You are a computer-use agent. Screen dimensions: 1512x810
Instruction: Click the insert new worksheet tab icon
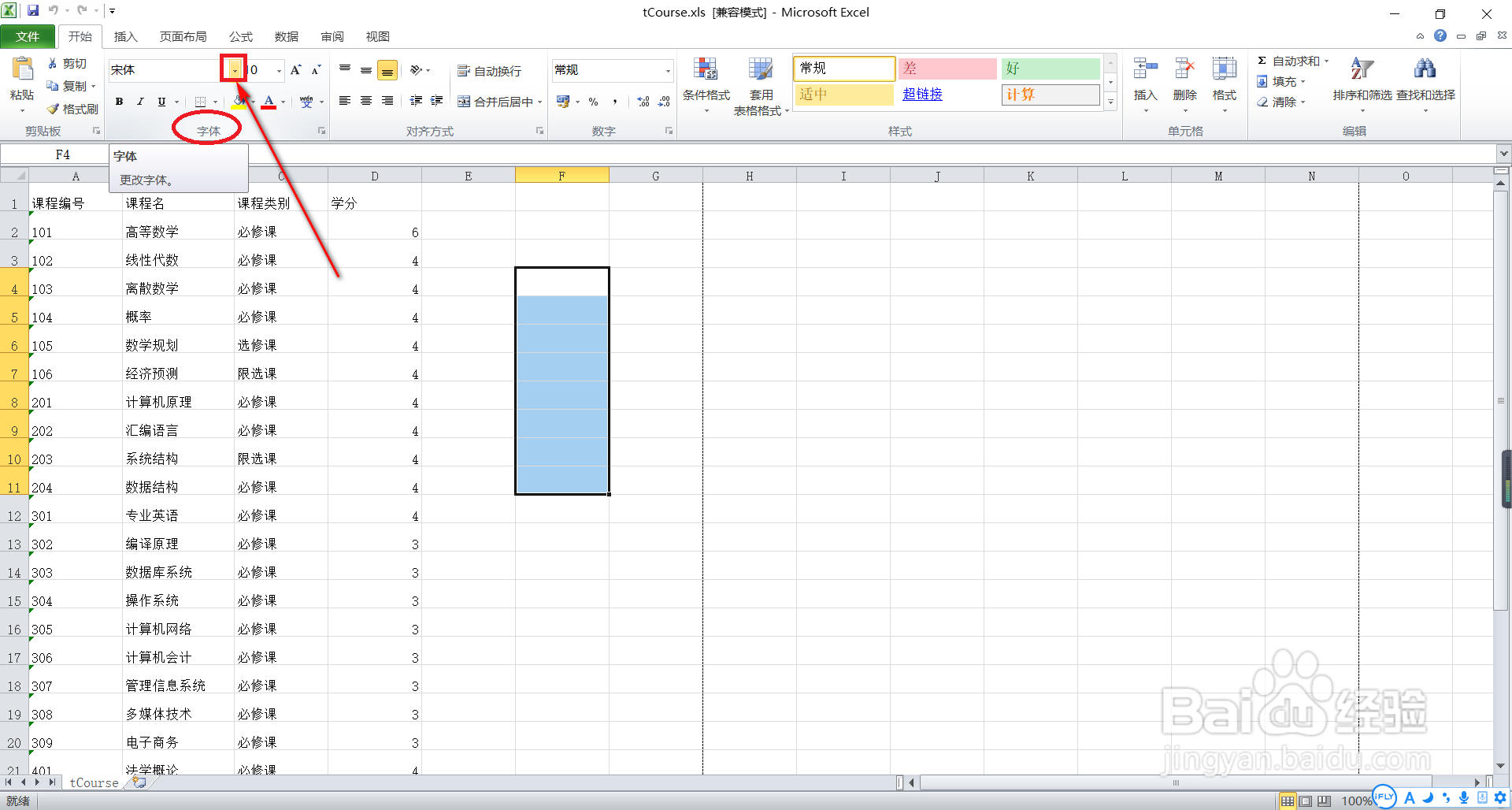point(139,782)
